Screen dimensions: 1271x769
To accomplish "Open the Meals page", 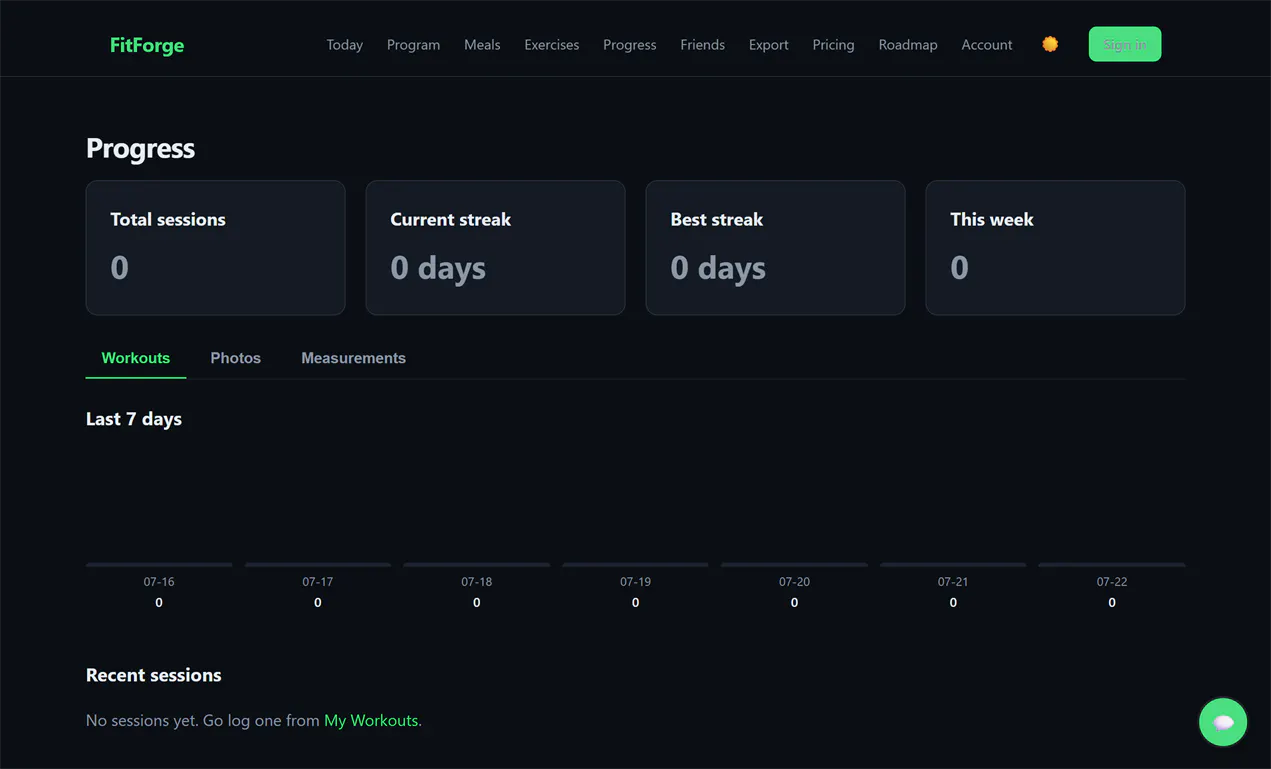I will tap(482, 45).
